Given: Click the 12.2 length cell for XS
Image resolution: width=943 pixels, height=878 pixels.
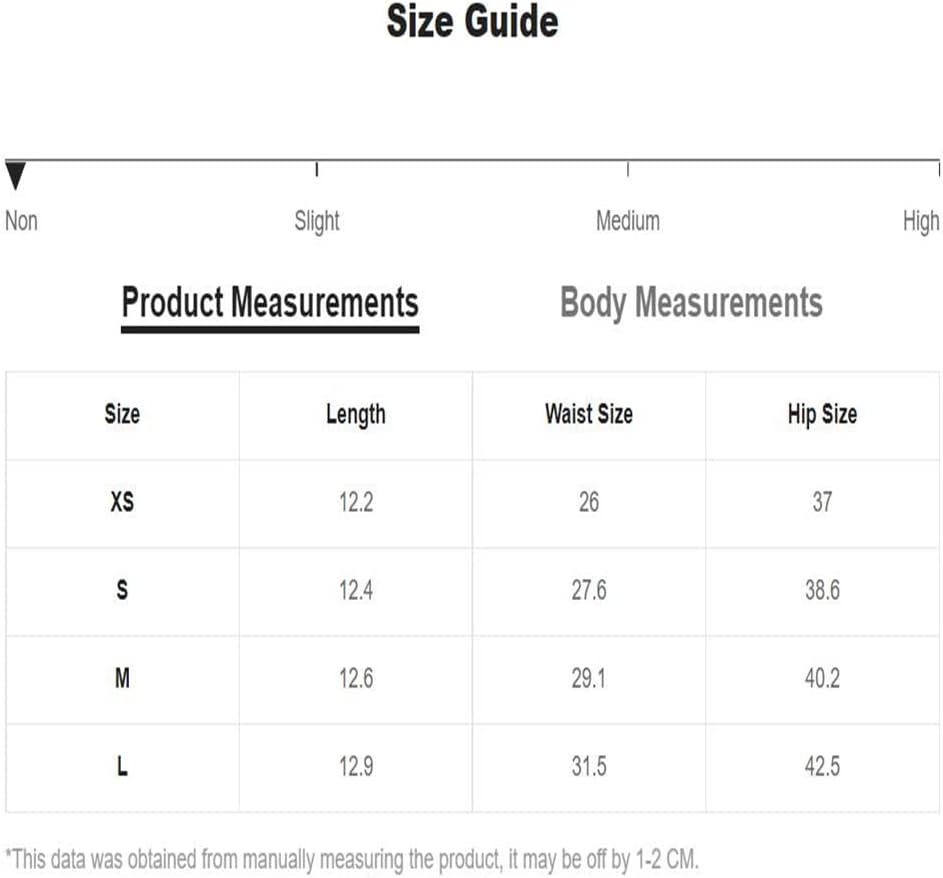Looking at the screenshot, I should point(356,502).
